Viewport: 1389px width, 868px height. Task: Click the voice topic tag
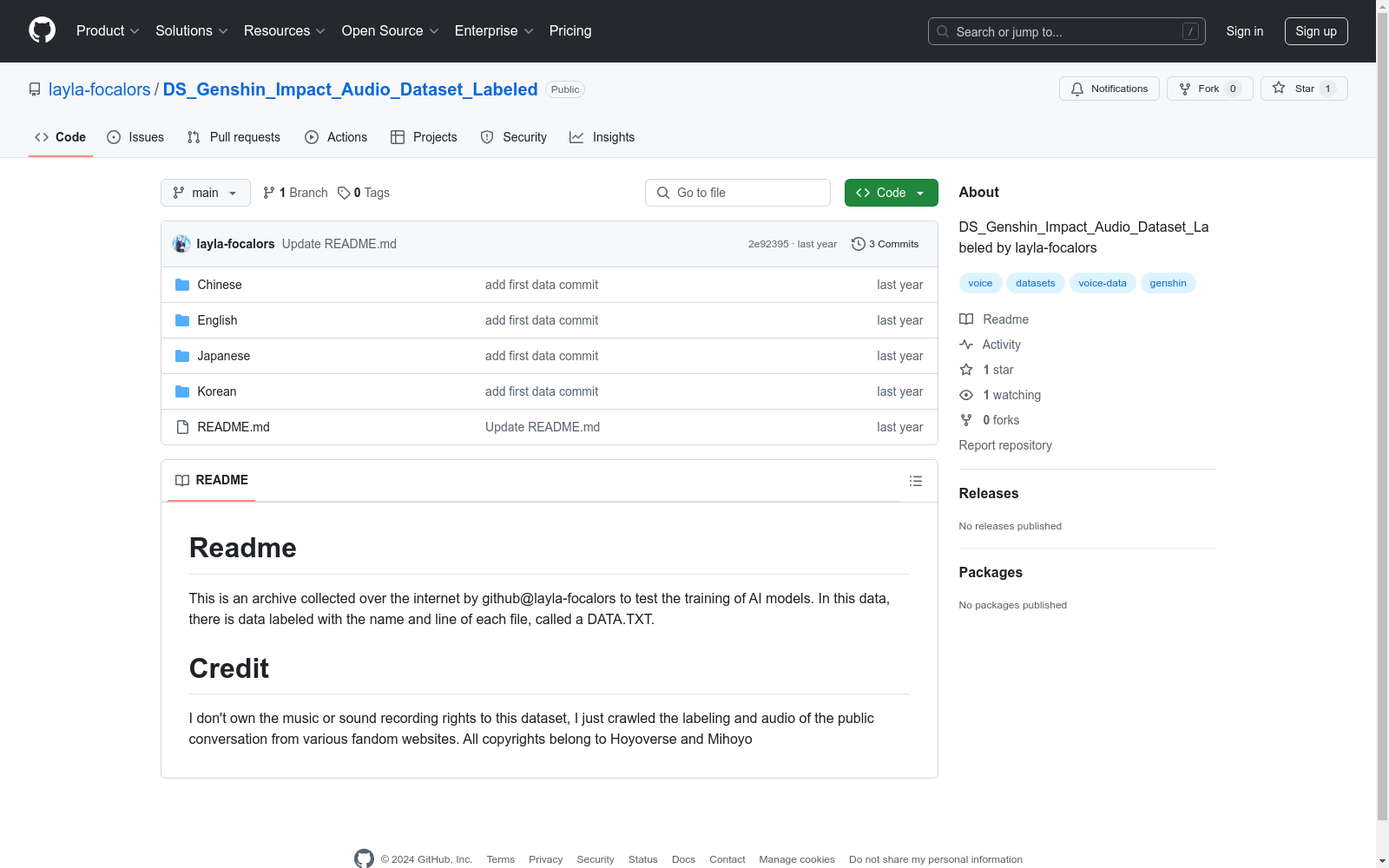click(980, 283)
